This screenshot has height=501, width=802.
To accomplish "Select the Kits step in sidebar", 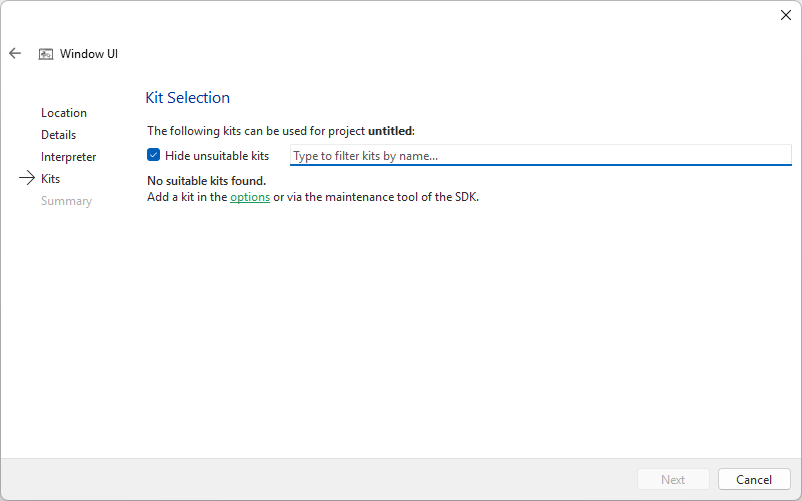I will [x=50, y=179].
